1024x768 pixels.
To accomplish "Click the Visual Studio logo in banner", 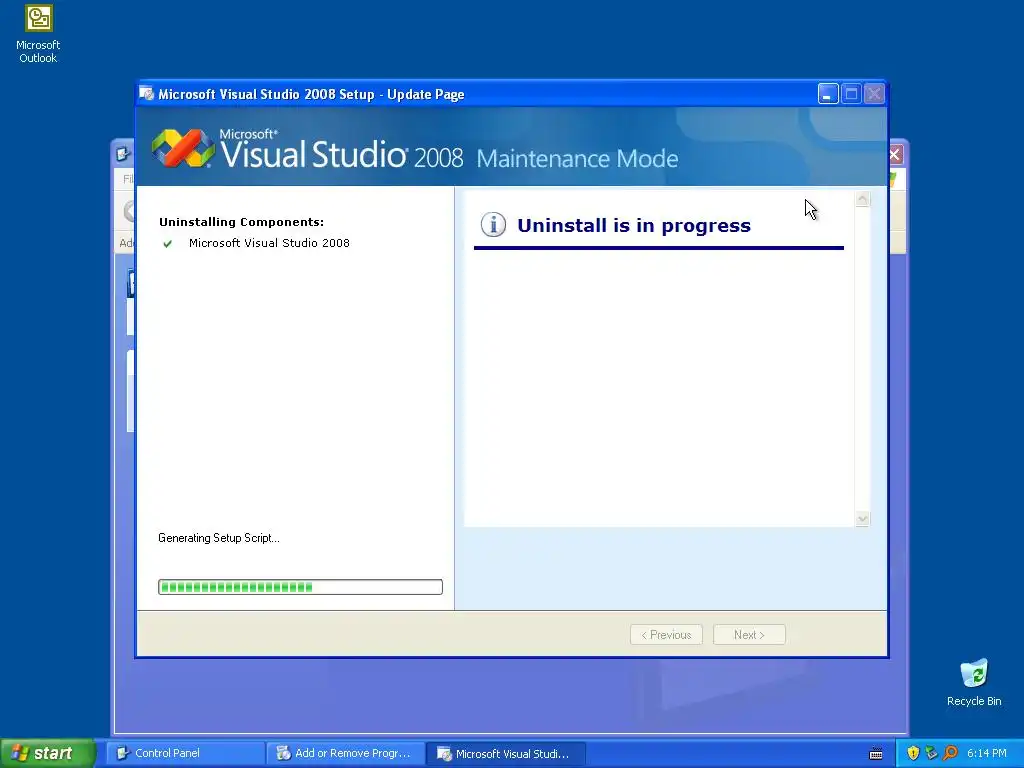I will [183, 148].
